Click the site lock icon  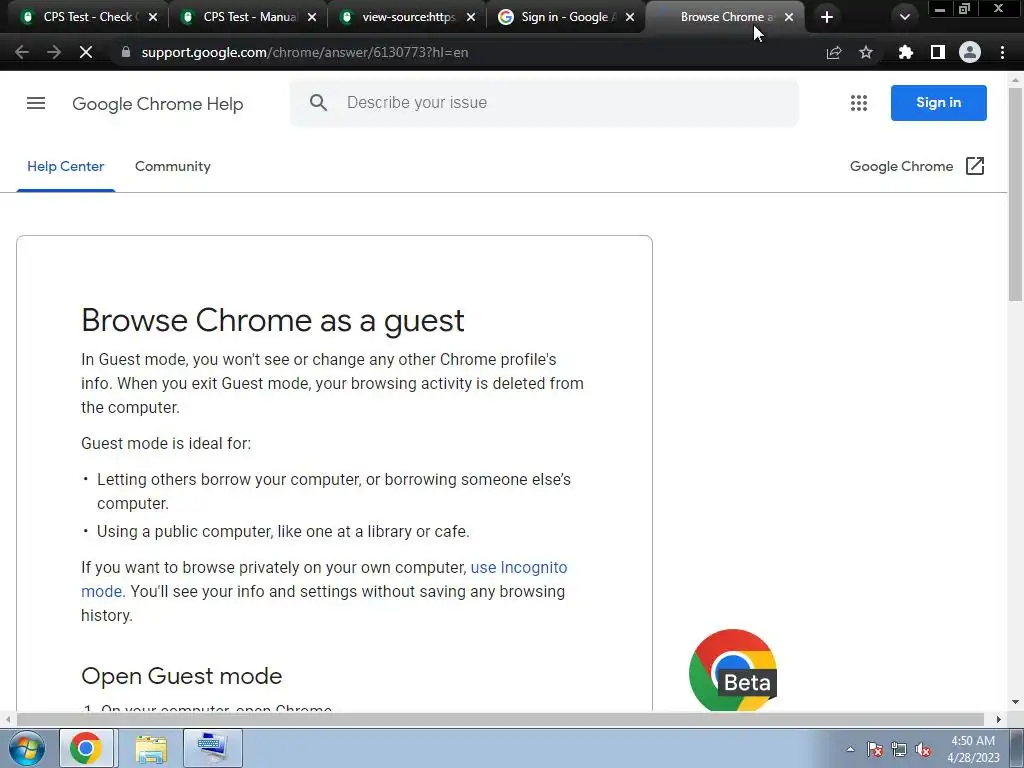point(125,52)
